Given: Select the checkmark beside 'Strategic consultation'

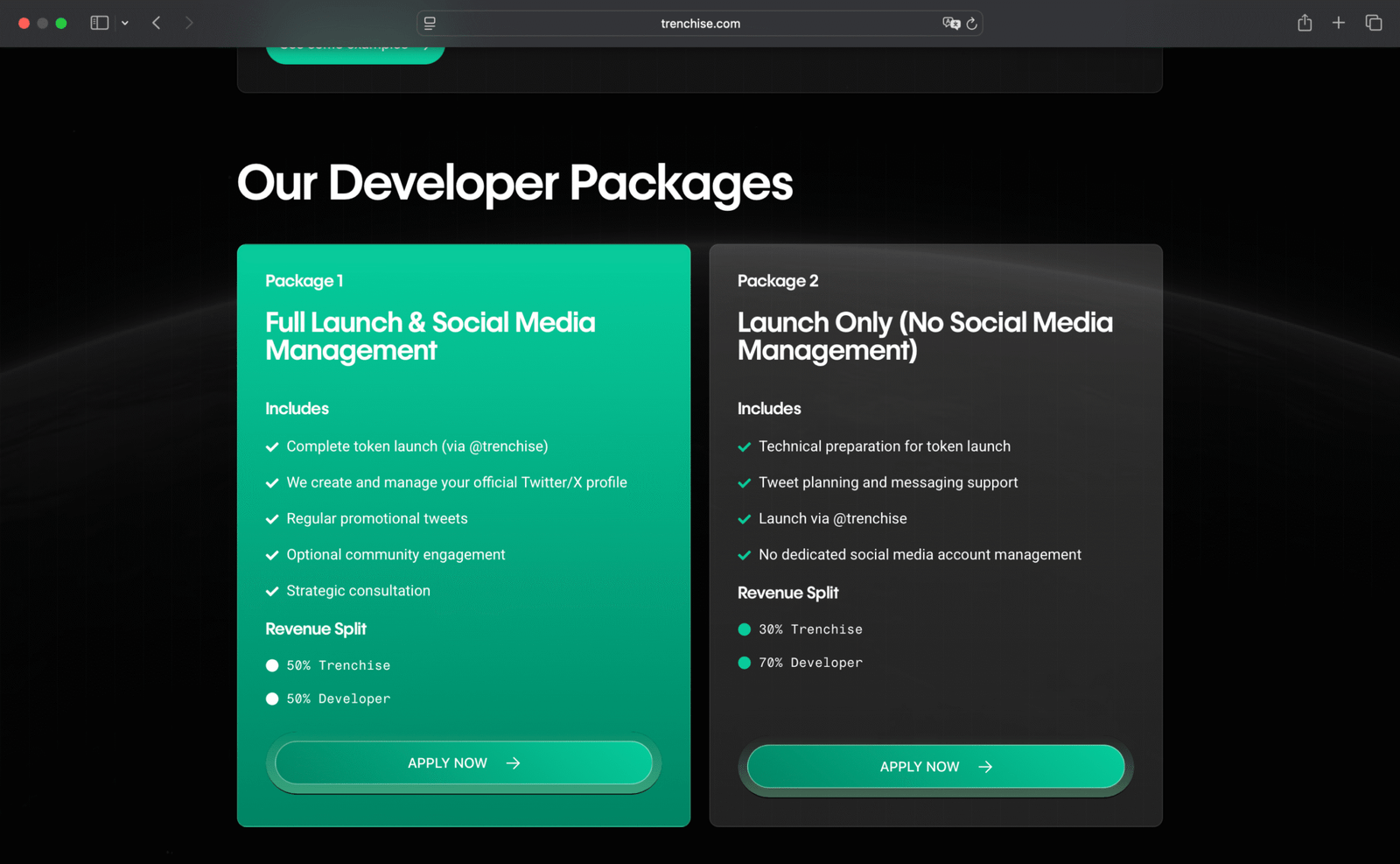Looking at the screenshot, I should click(272, 592).
